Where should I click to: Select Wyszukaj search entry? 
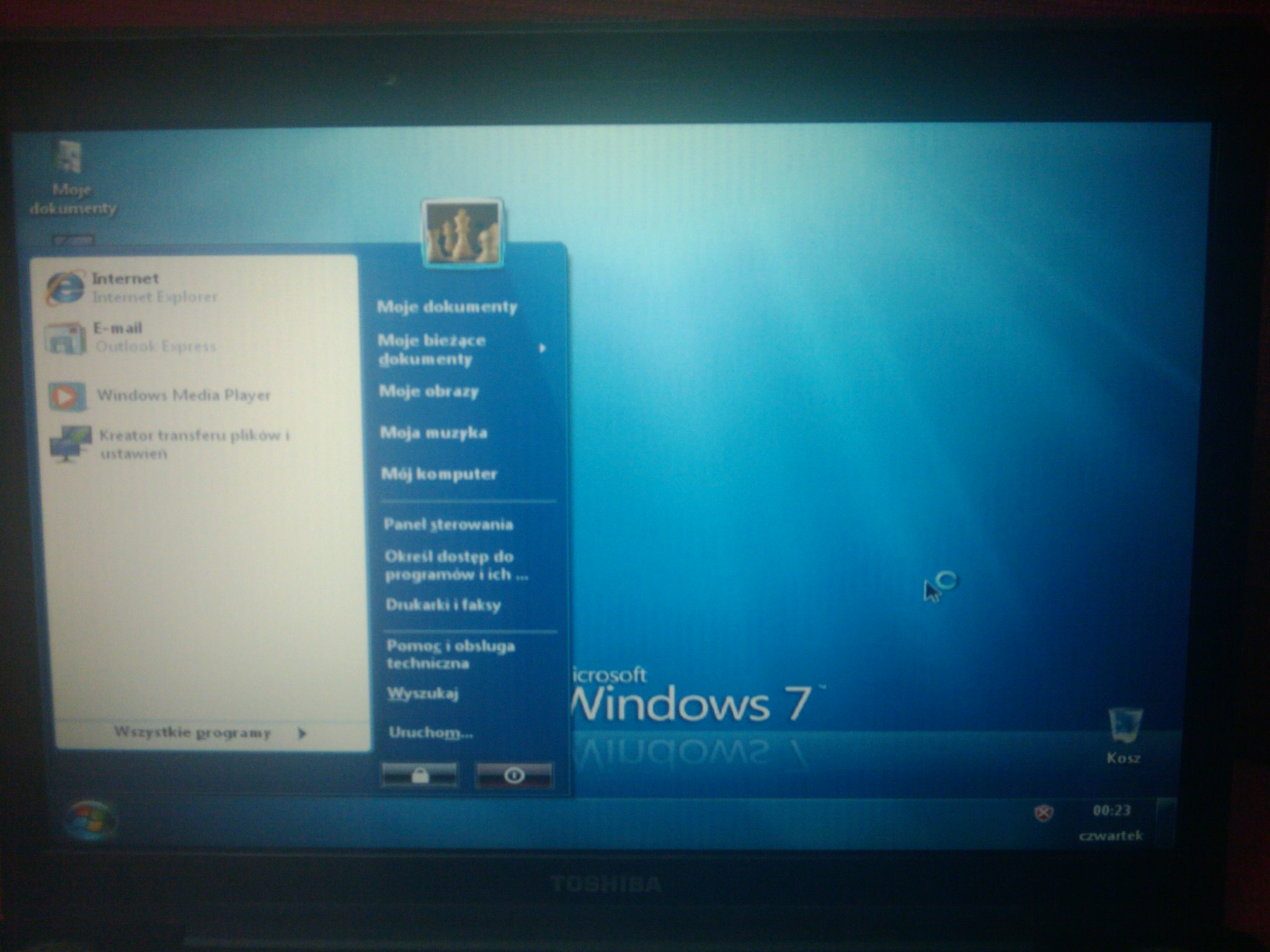(423, 694)
